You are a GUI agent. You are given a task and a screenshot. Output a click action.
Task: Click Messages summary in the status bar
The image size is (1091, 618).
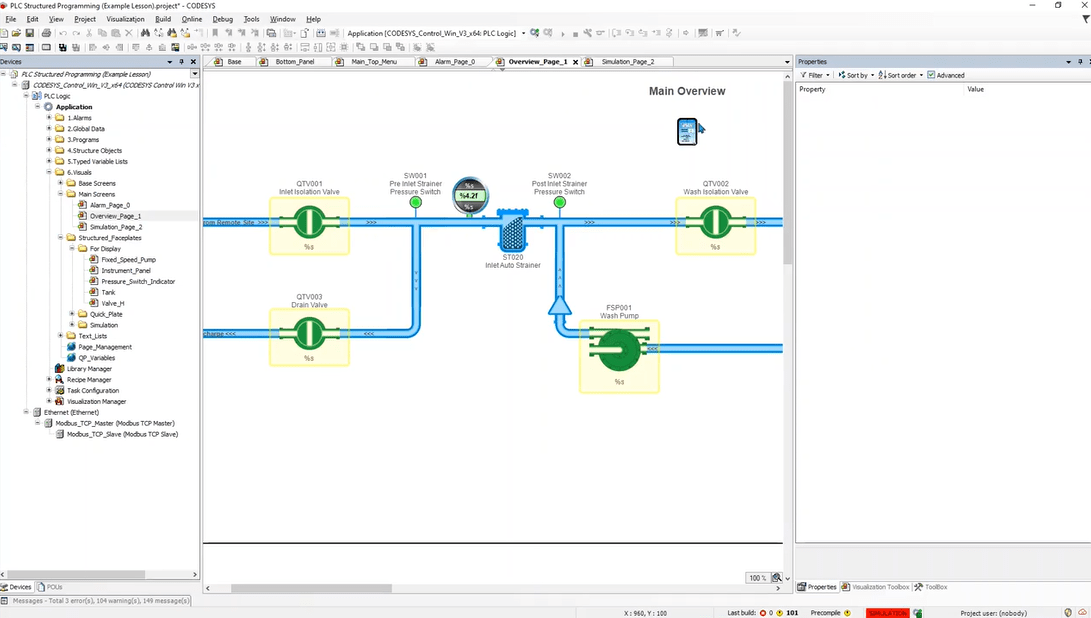(96, 601)
